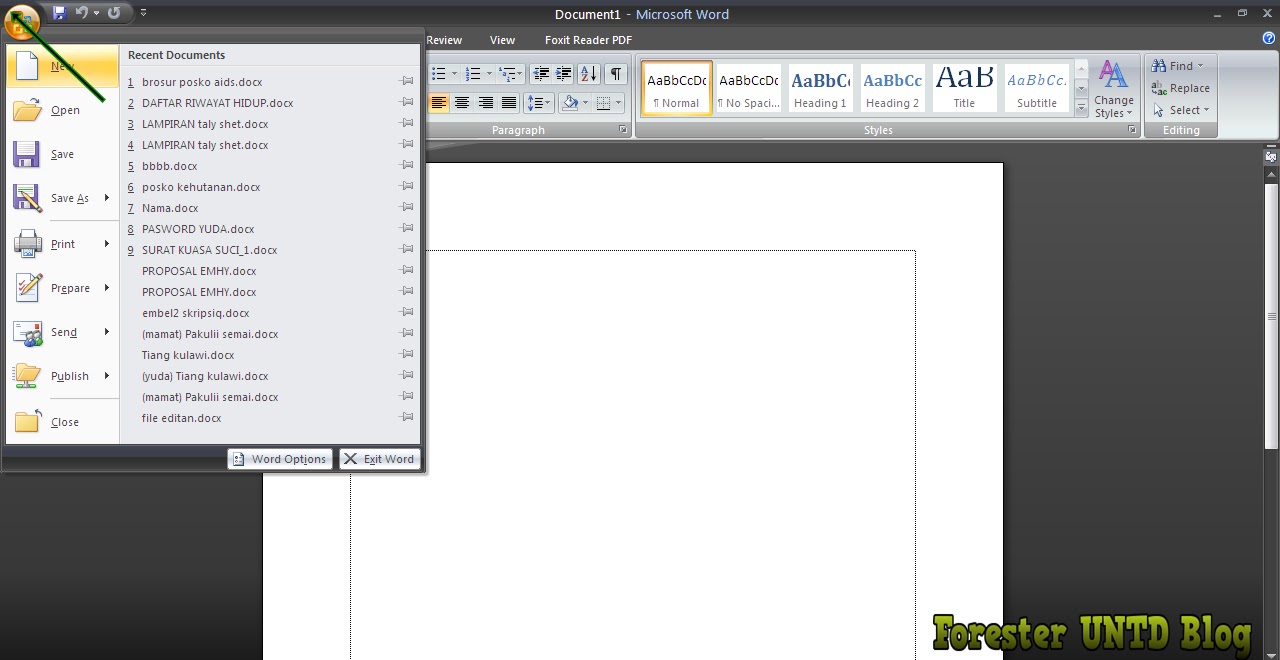Switch to the Review tab
Viewport: 1280px width, 660px height.
pos(444,40)
